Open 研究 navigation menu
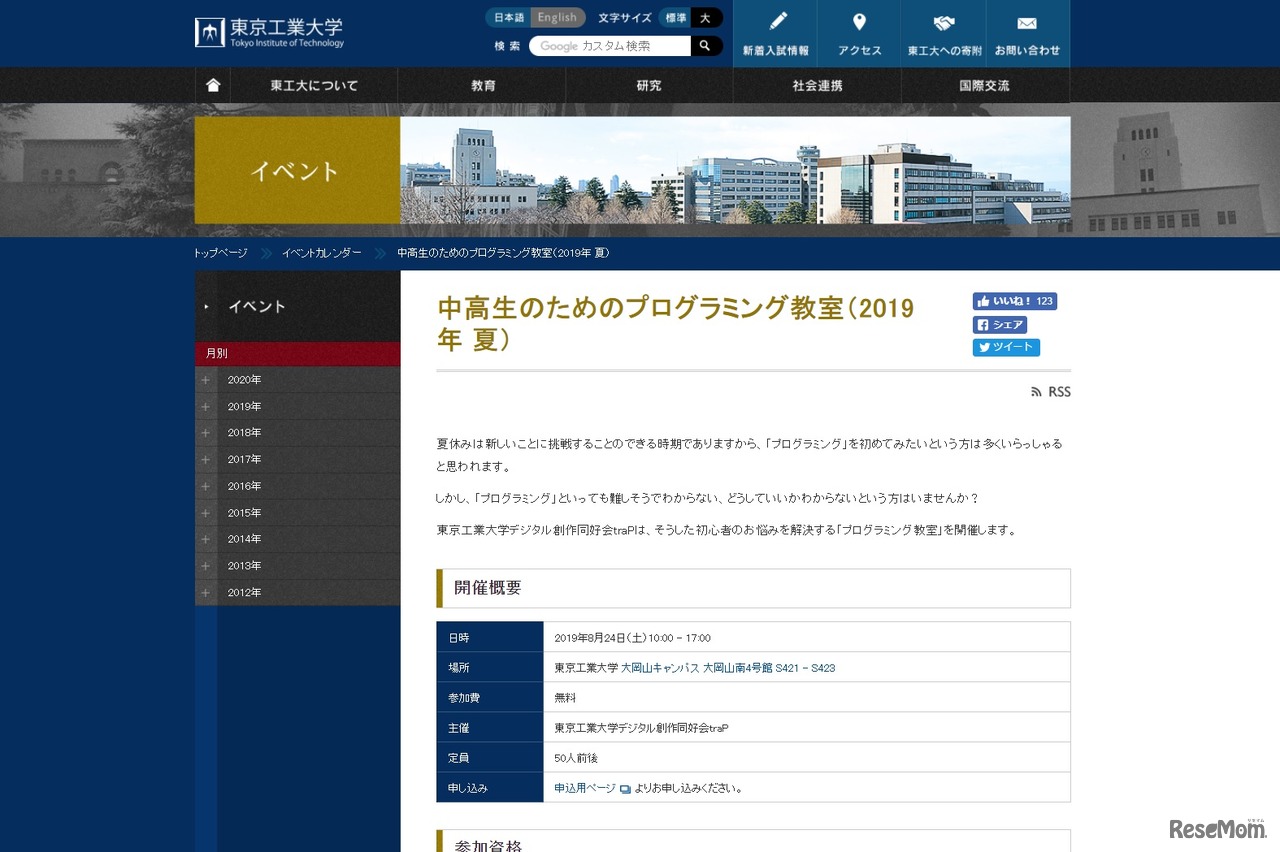The image size is (1280, 852). click(649, 86)
